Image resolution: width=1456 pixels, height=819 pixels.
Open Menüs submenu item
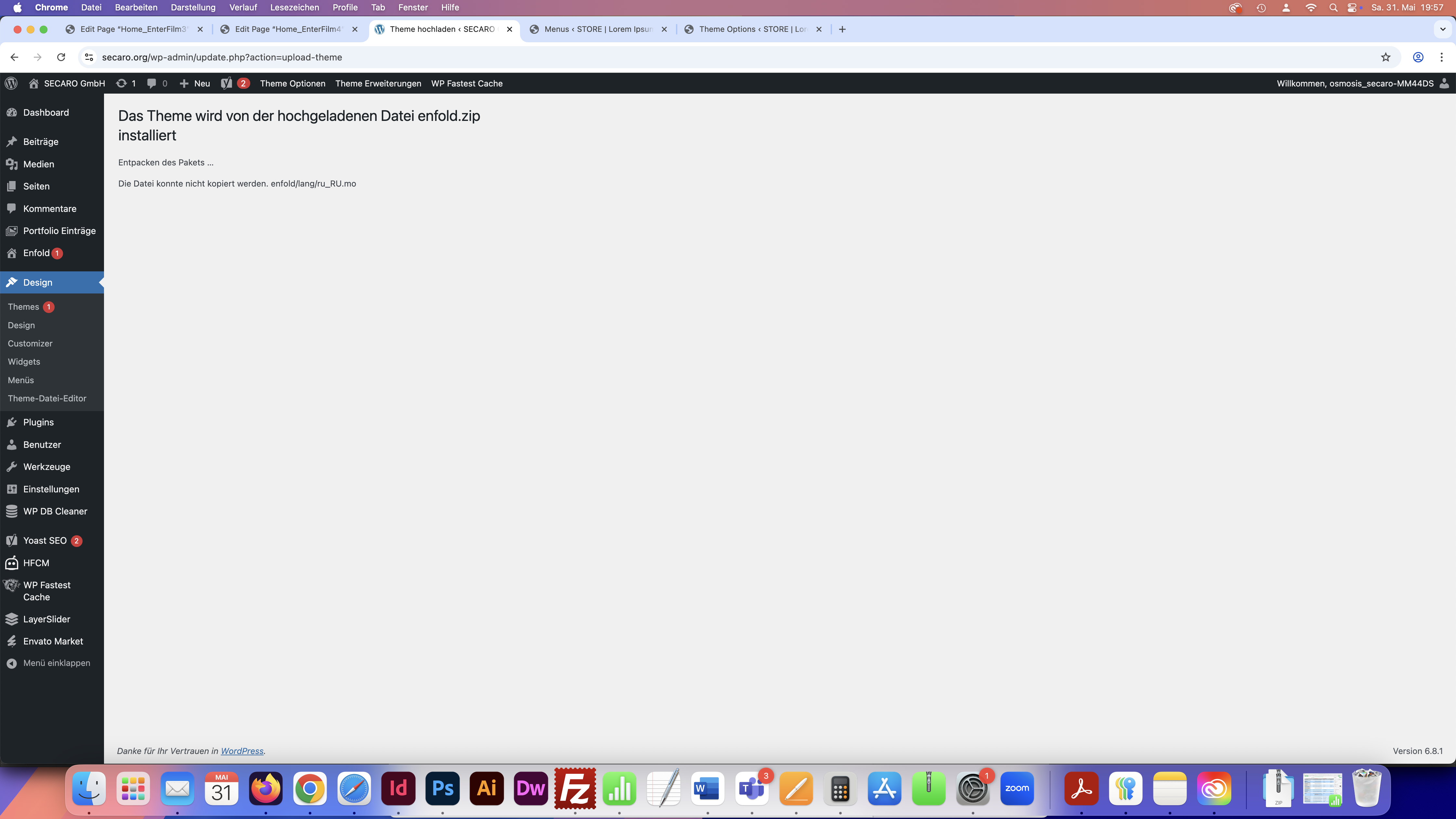point(21,380)
